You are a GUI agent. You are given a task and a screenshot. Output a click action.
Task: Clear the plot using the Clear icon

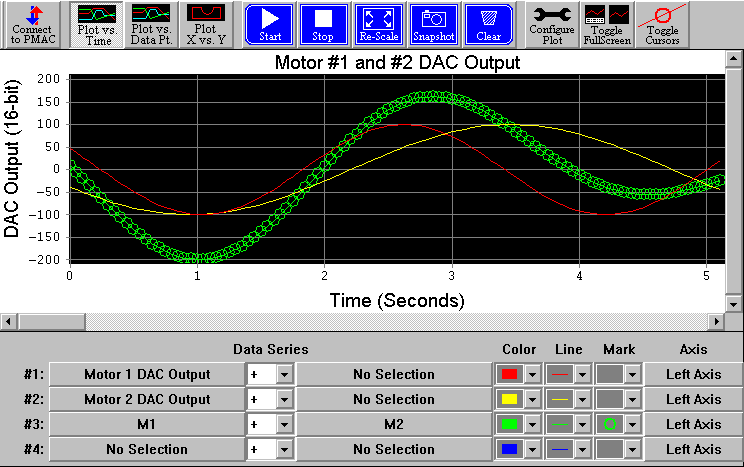(488, 24)
